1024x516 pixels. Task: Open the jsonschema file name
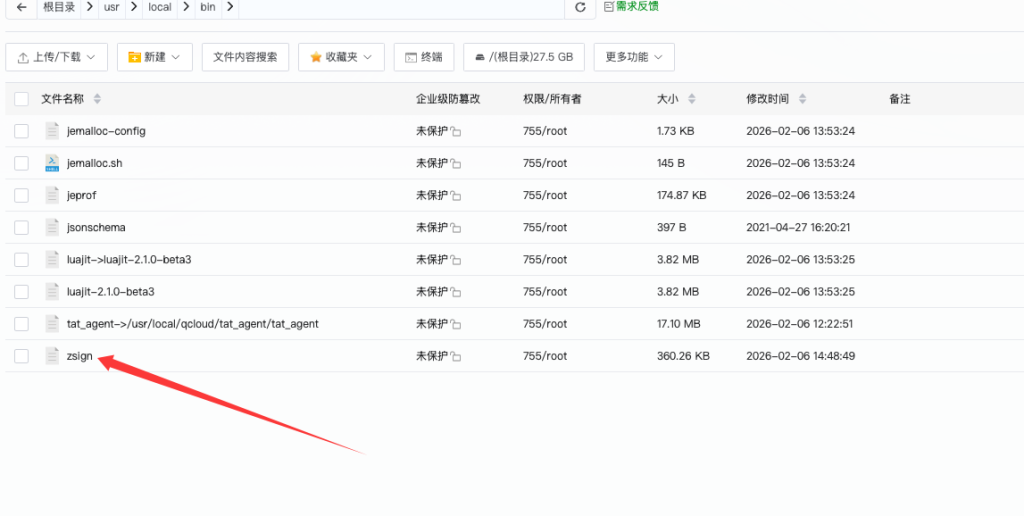pyautogui.click(x=96, y=228)
